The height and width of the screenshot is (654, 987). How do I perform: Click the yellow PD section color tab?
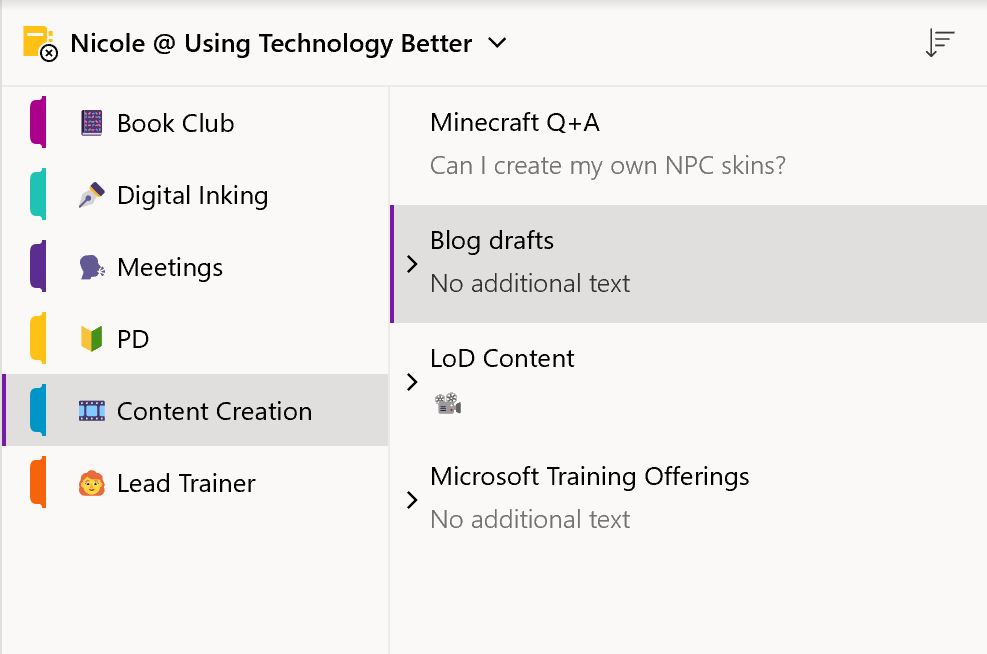pos(38,338)
